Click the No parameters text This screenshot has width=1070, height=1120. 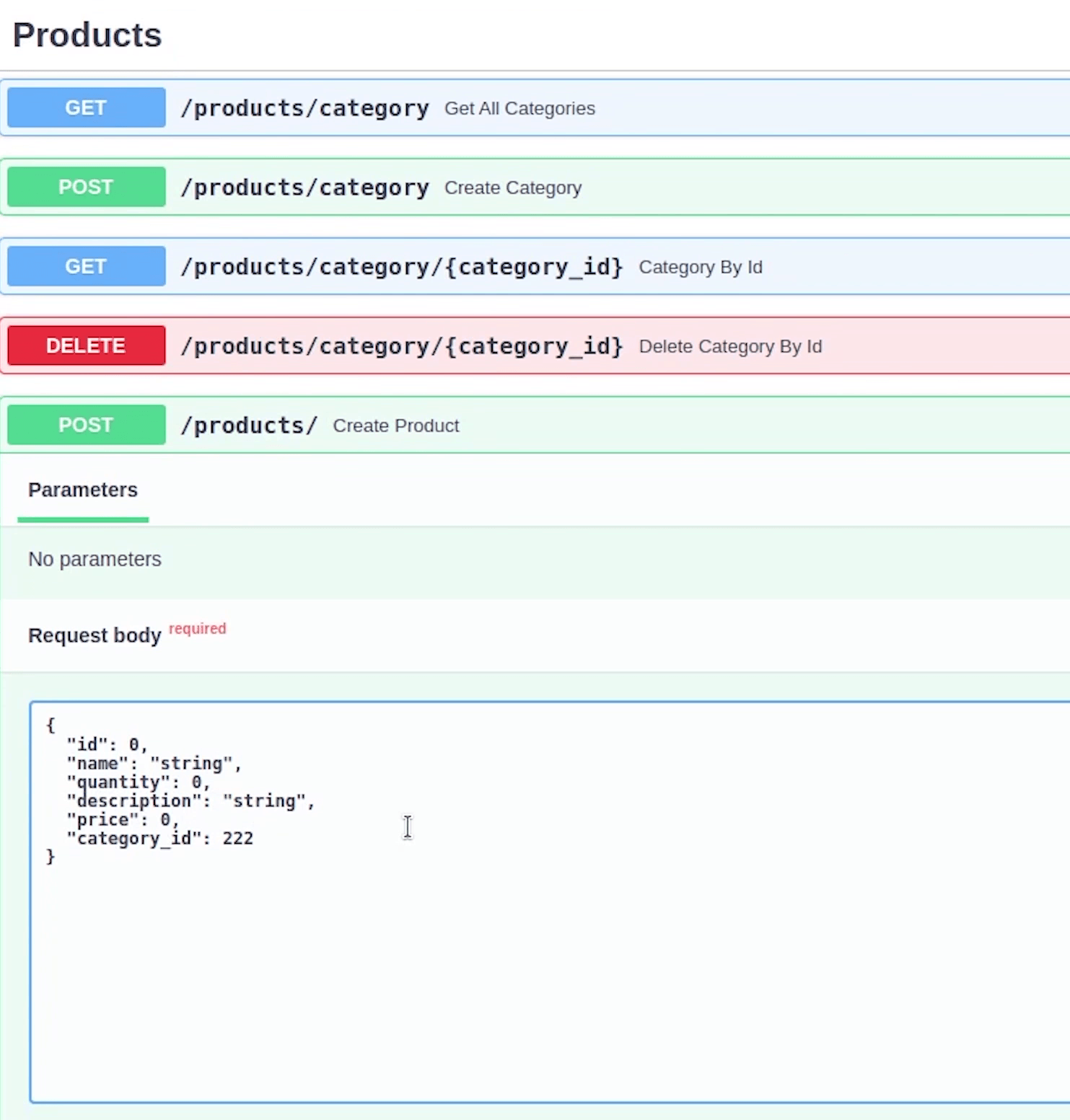(x=95, y=559)
